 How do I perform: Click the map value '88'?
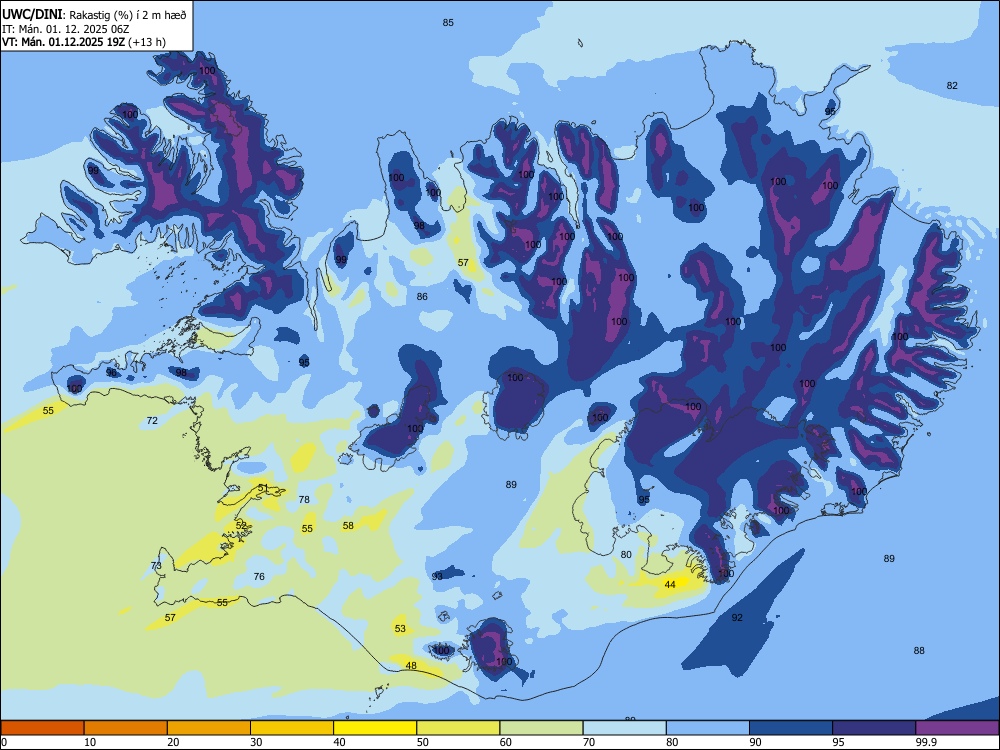pos(919,651)
